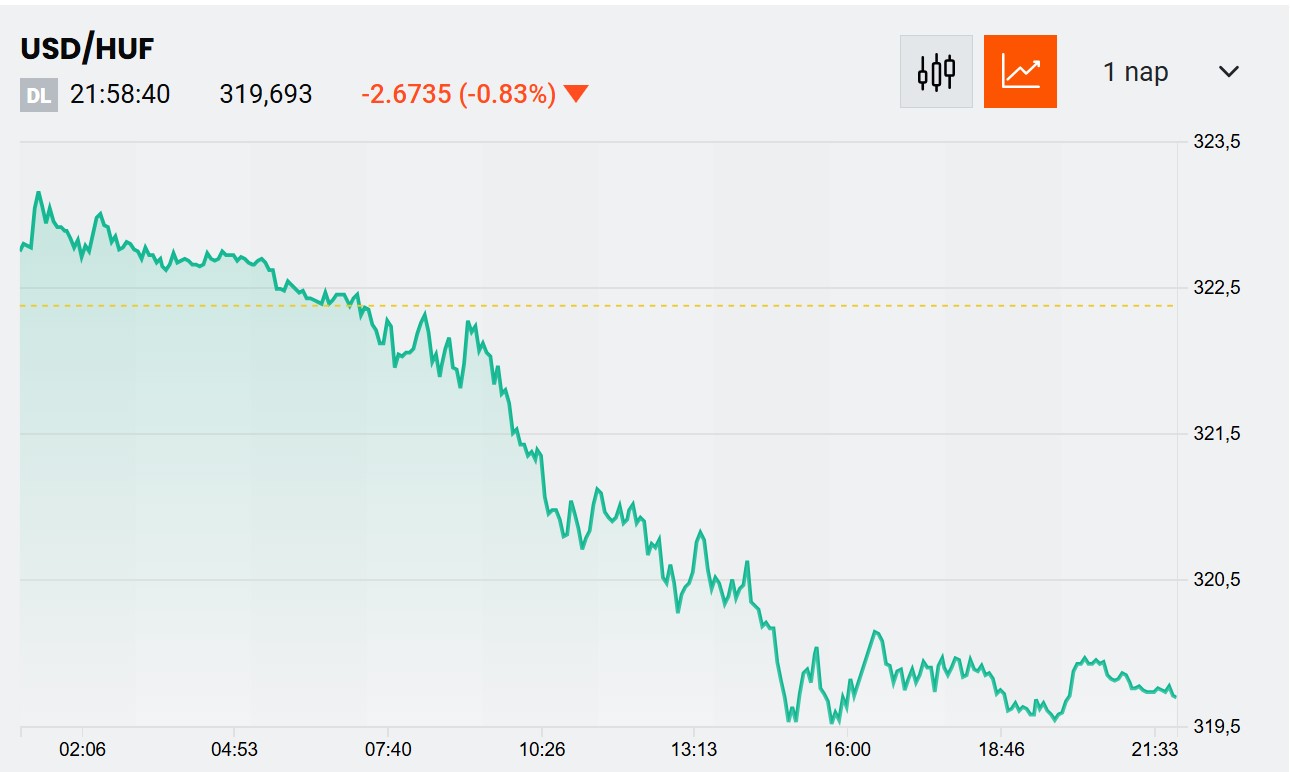The image size is (1292, 772).
Task: Click the 21:58:40 timestamp
Action: (x=120, y=95)
